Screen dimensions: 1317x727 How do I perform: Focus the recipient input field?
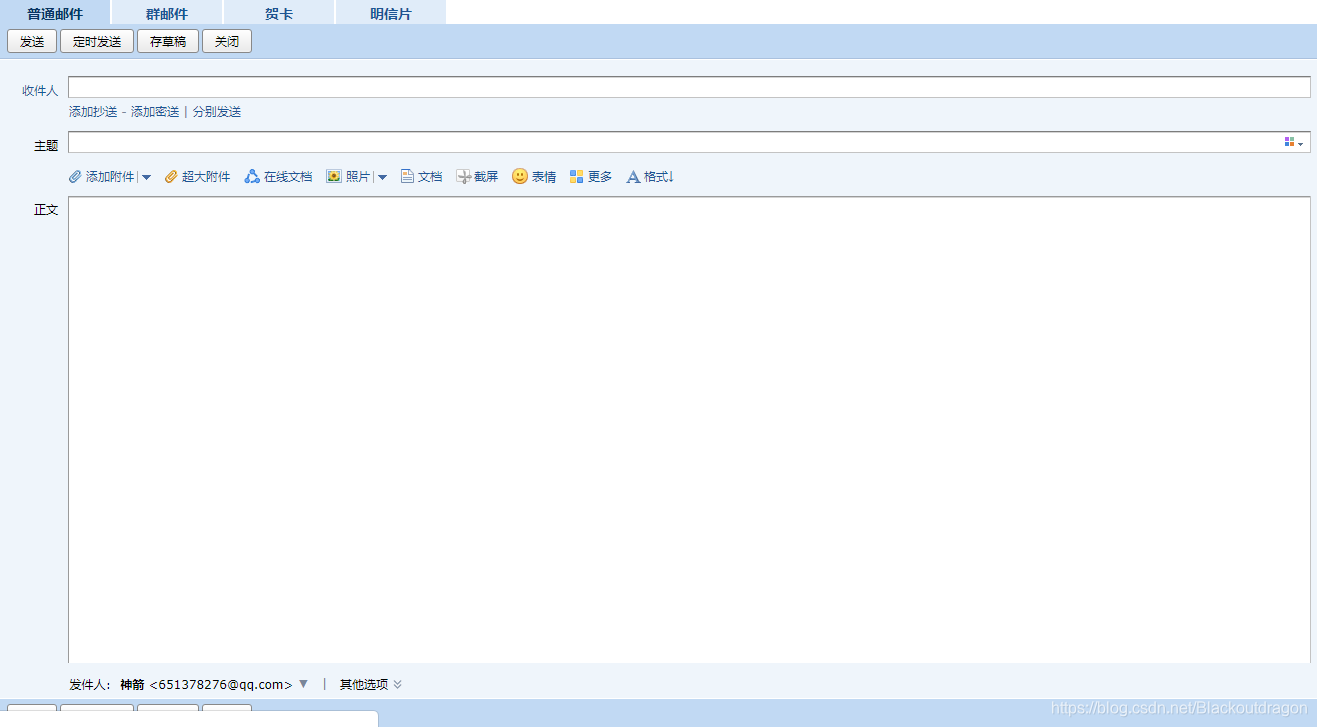coord(689,87)
